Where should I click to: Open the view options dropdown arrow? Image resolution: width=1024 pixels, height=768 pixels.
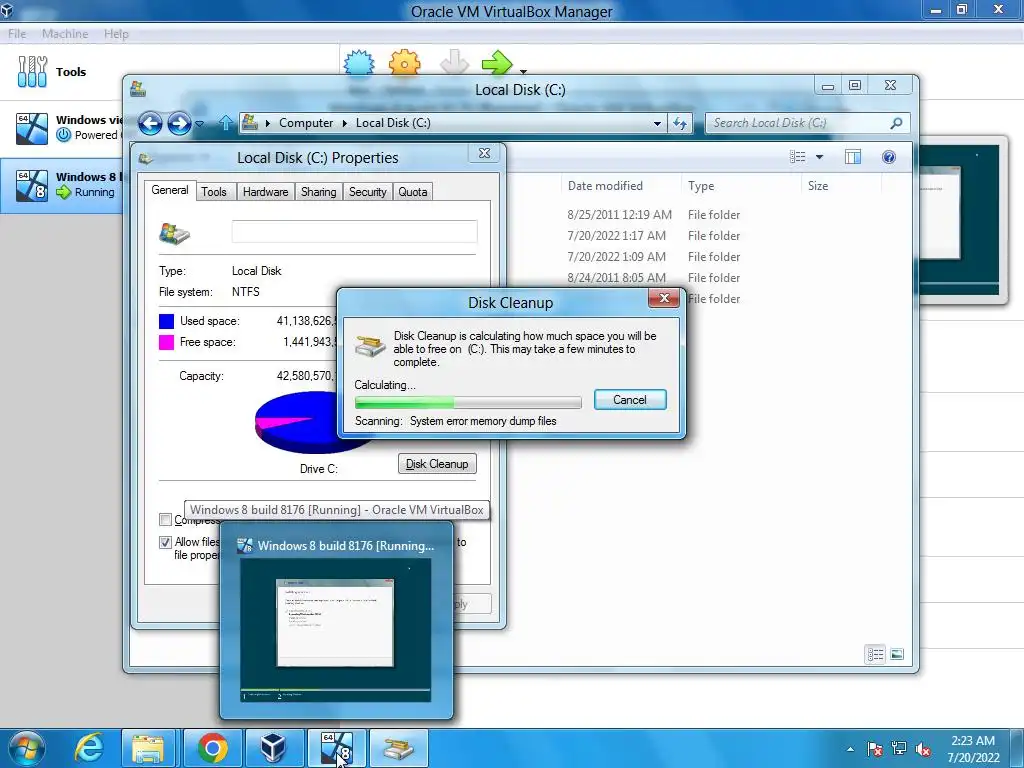[x=819, y=157]
